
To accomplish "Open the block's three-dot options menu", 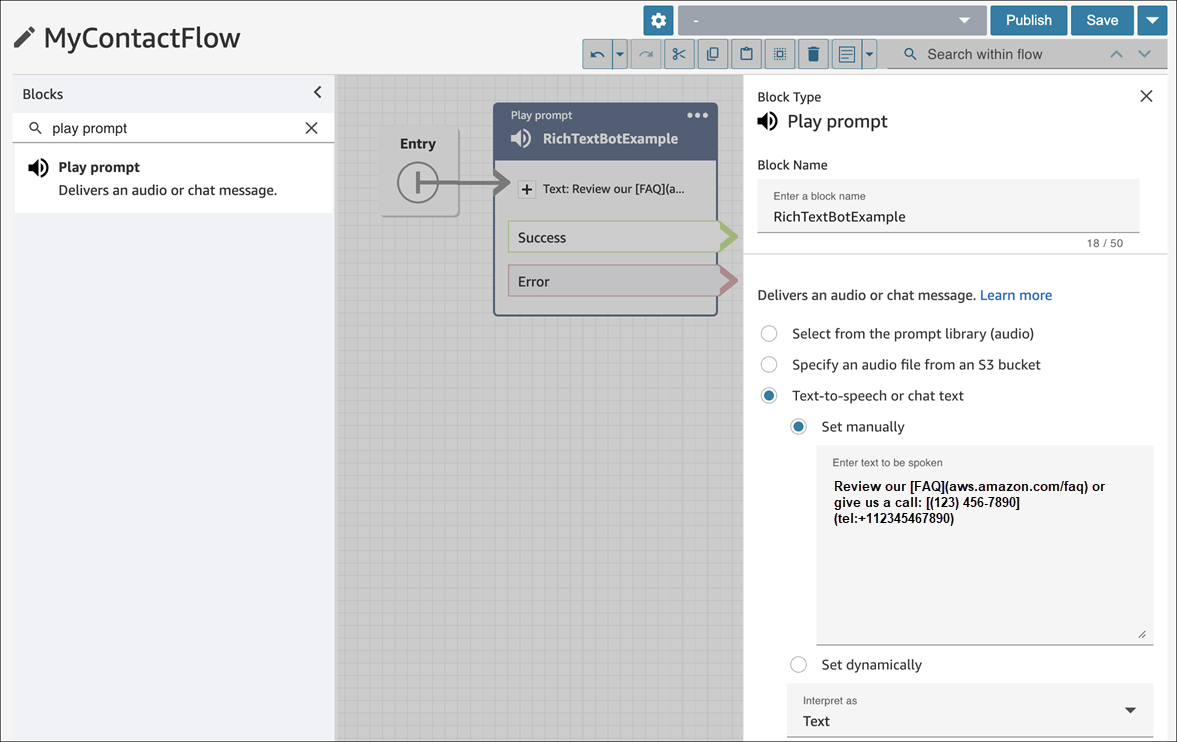I will click(697, 115).
